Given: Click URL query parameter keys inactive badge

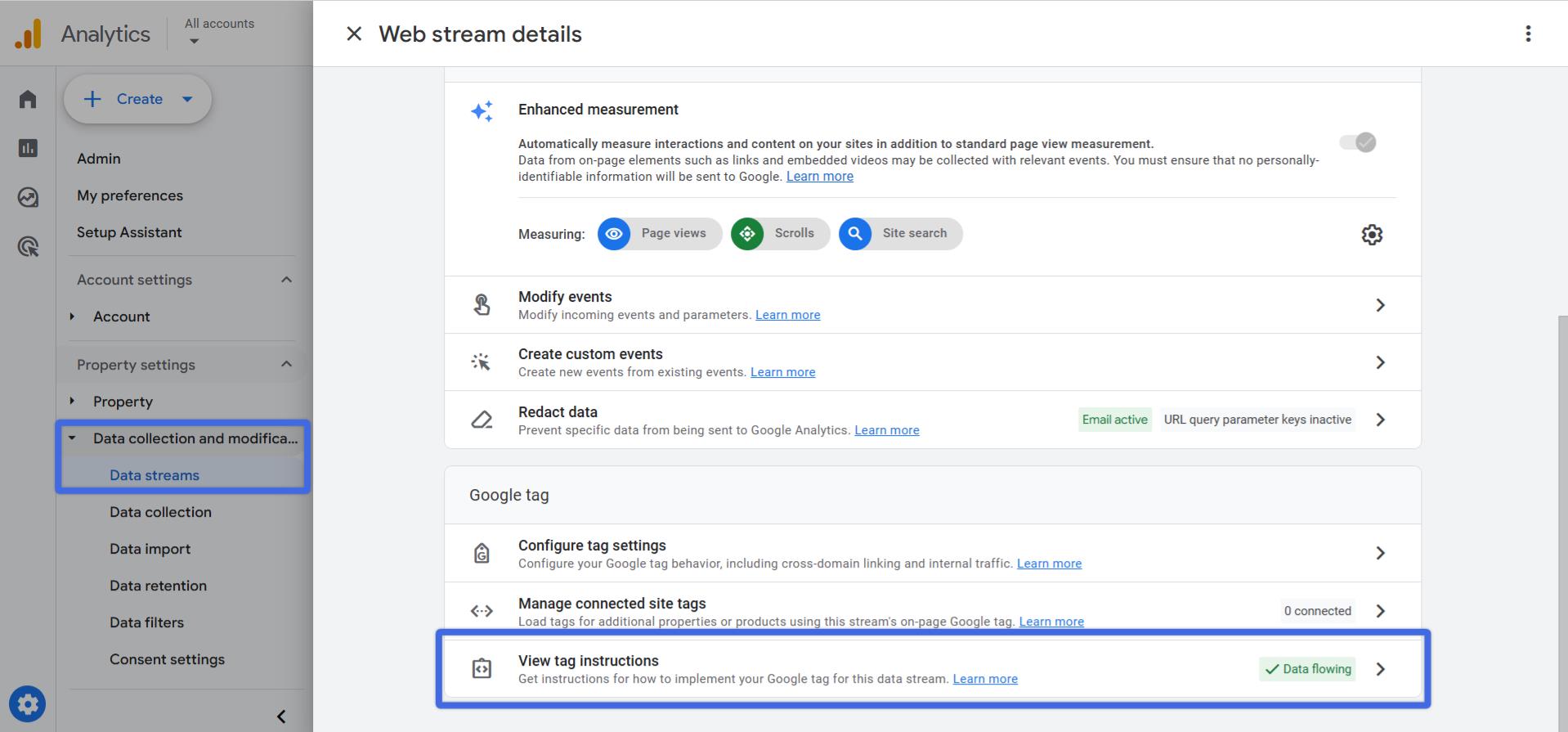Looking at the screenshot, I should (x=1257, y=420).
